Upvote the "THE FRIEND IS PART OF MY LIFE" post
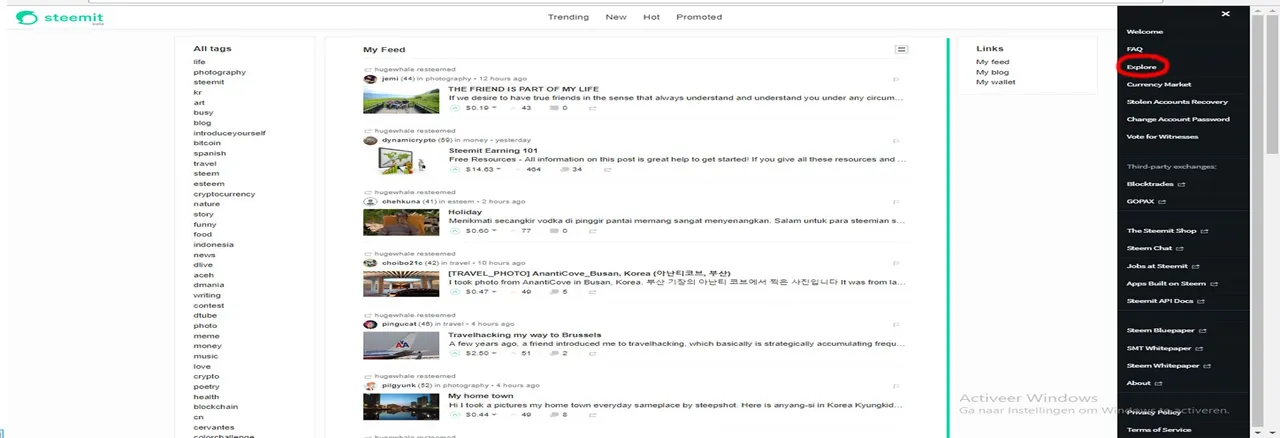 [455, 108]
